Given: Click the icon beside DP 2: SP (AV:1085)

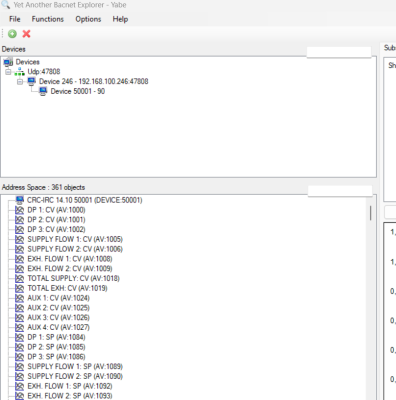Looking at the screenshot, I should [20, 347].
